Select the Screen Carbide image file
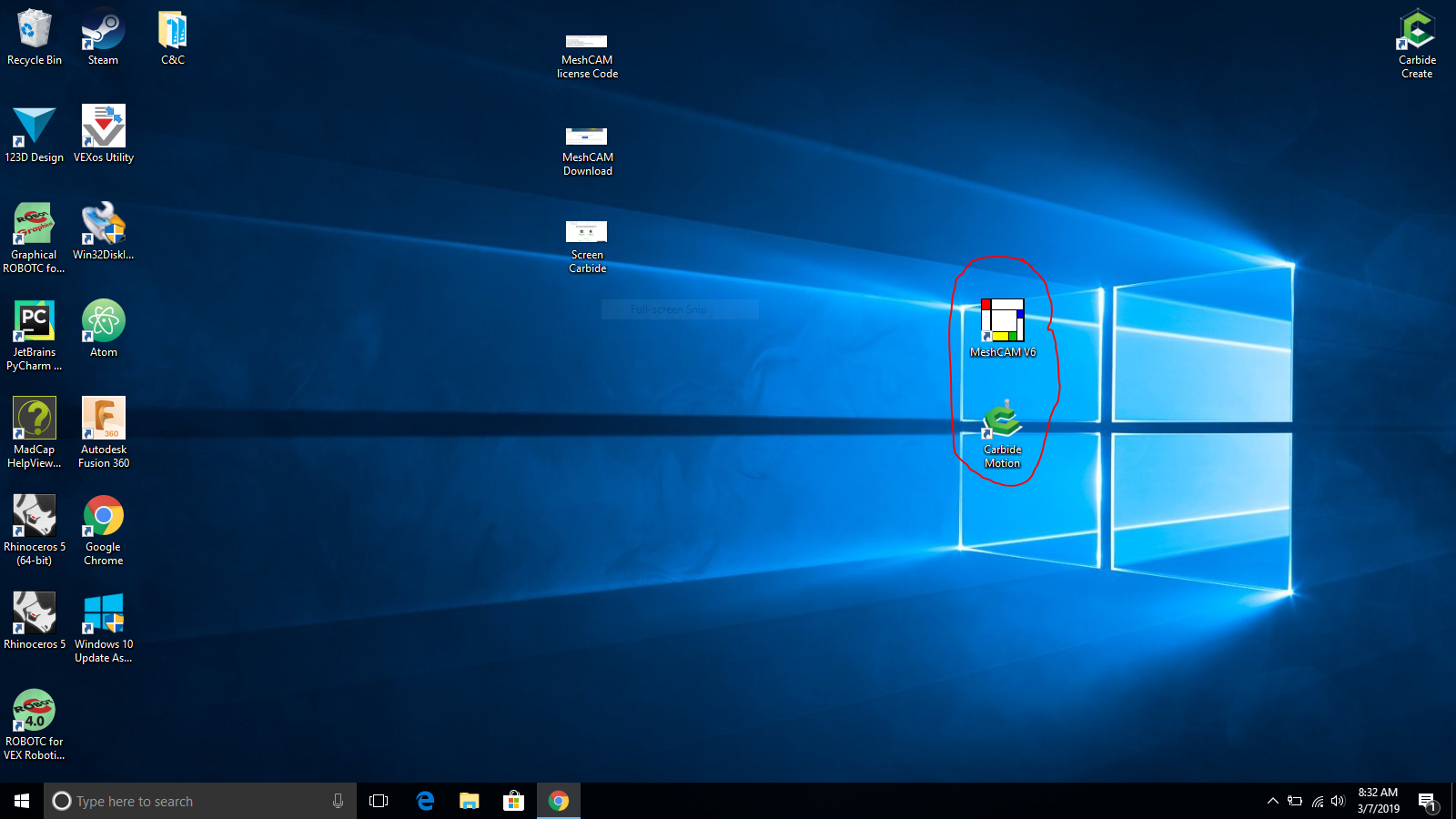The width and height of the screenshot is (1456, 819). (587, 248)
